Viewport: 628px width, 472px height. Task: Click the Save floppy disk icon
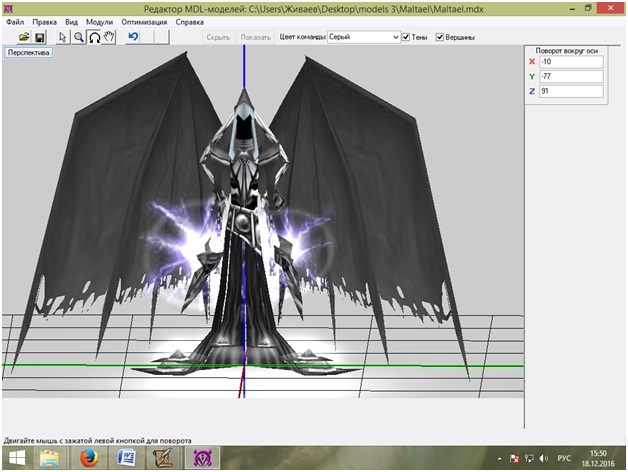coord(40,37)
